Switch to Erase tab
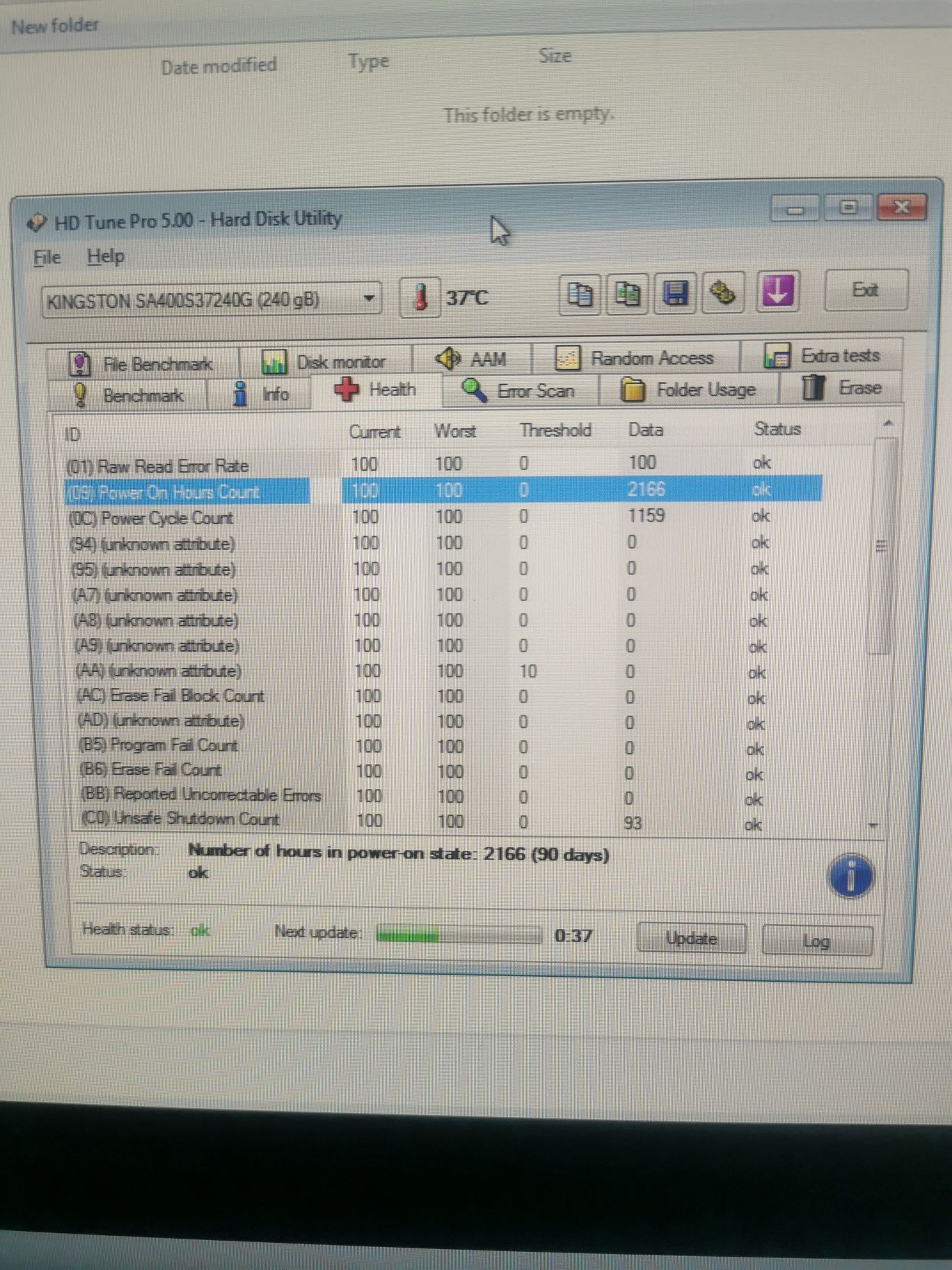This screenshot has height=1270, width=952. (x=842, y=387)
